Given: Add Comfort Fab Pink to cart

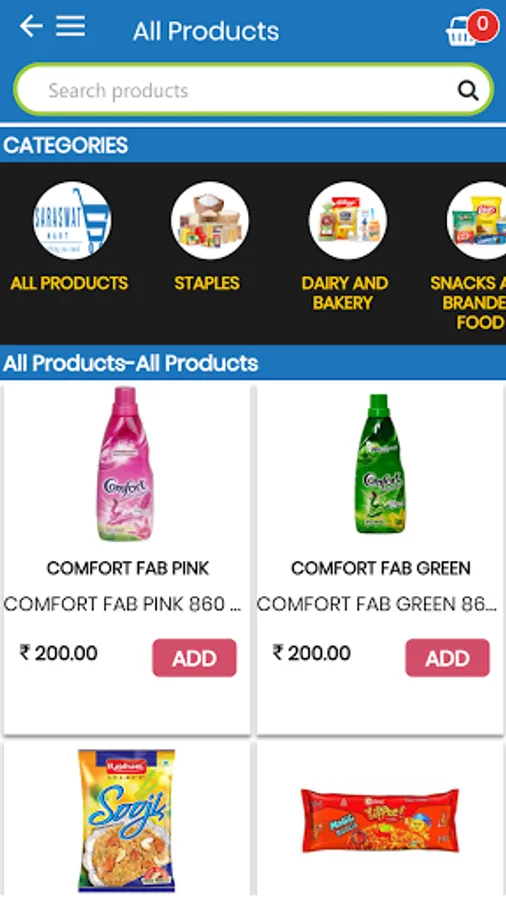Looking at the screenshot, I should pos(194,658).
